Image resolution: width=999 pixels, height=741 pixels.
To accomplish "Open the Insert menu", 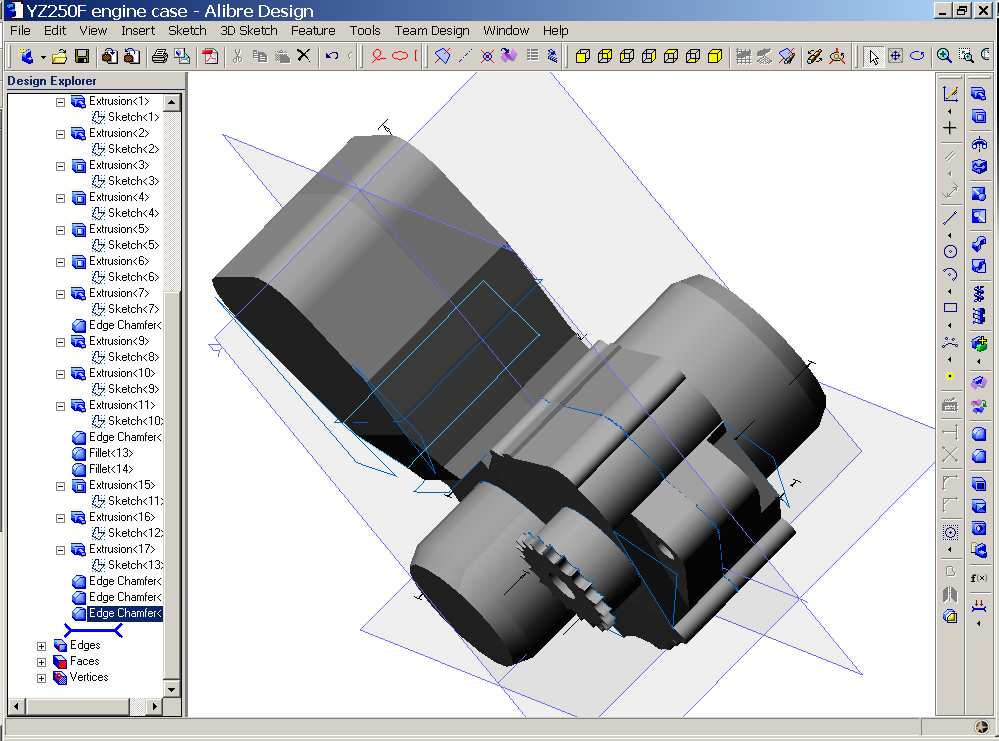I will (x=138, y=31).
